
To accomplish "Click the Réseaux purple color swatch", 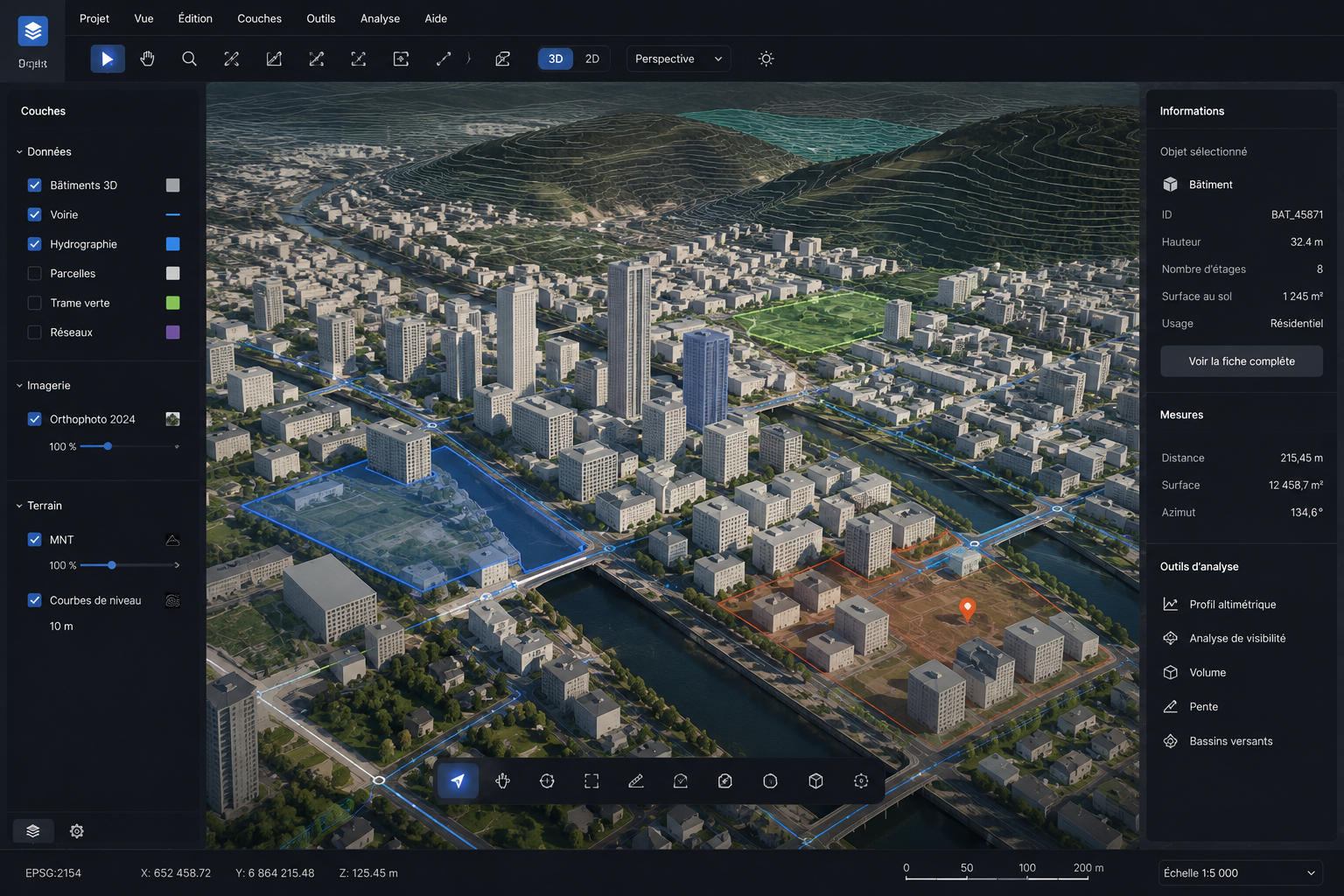I will click(x=172, y=332).
